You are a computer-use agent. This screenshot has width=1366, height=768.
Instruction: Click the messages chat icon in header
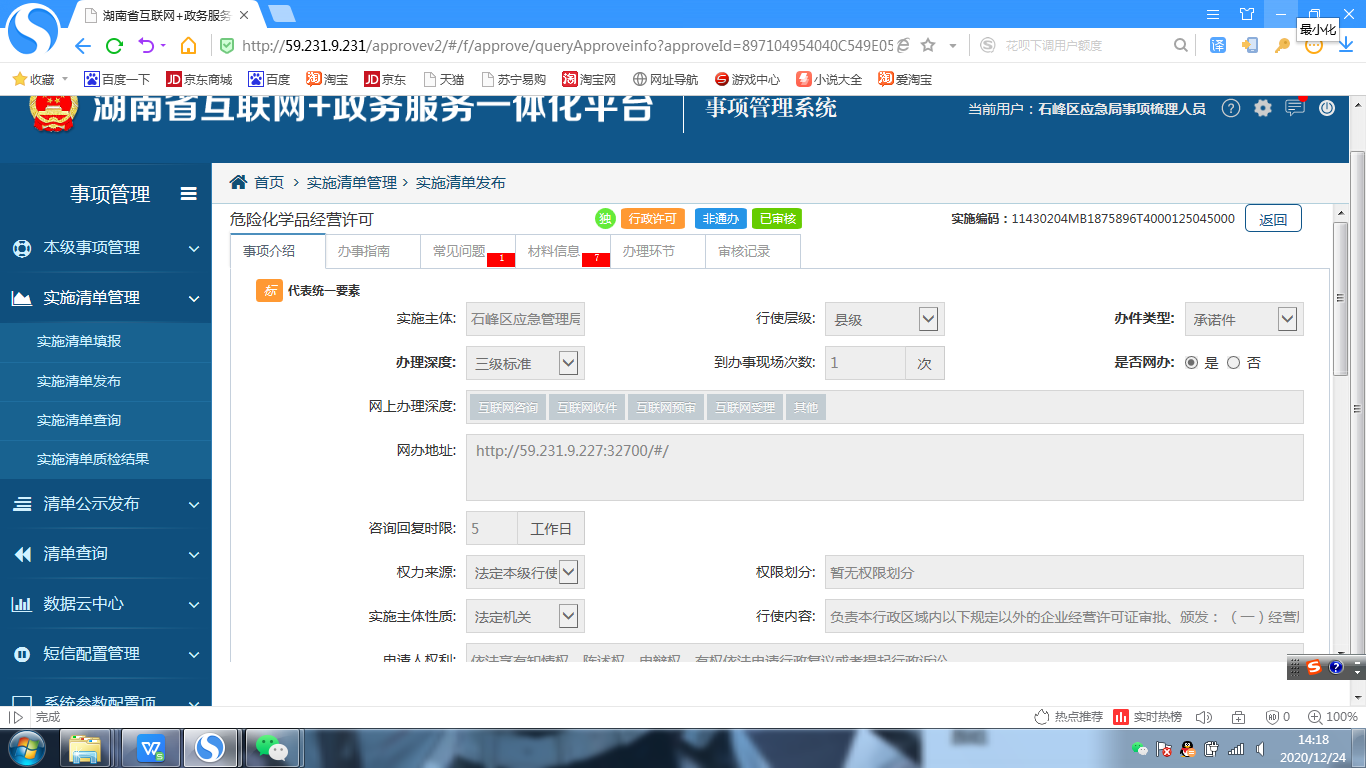1295,108
